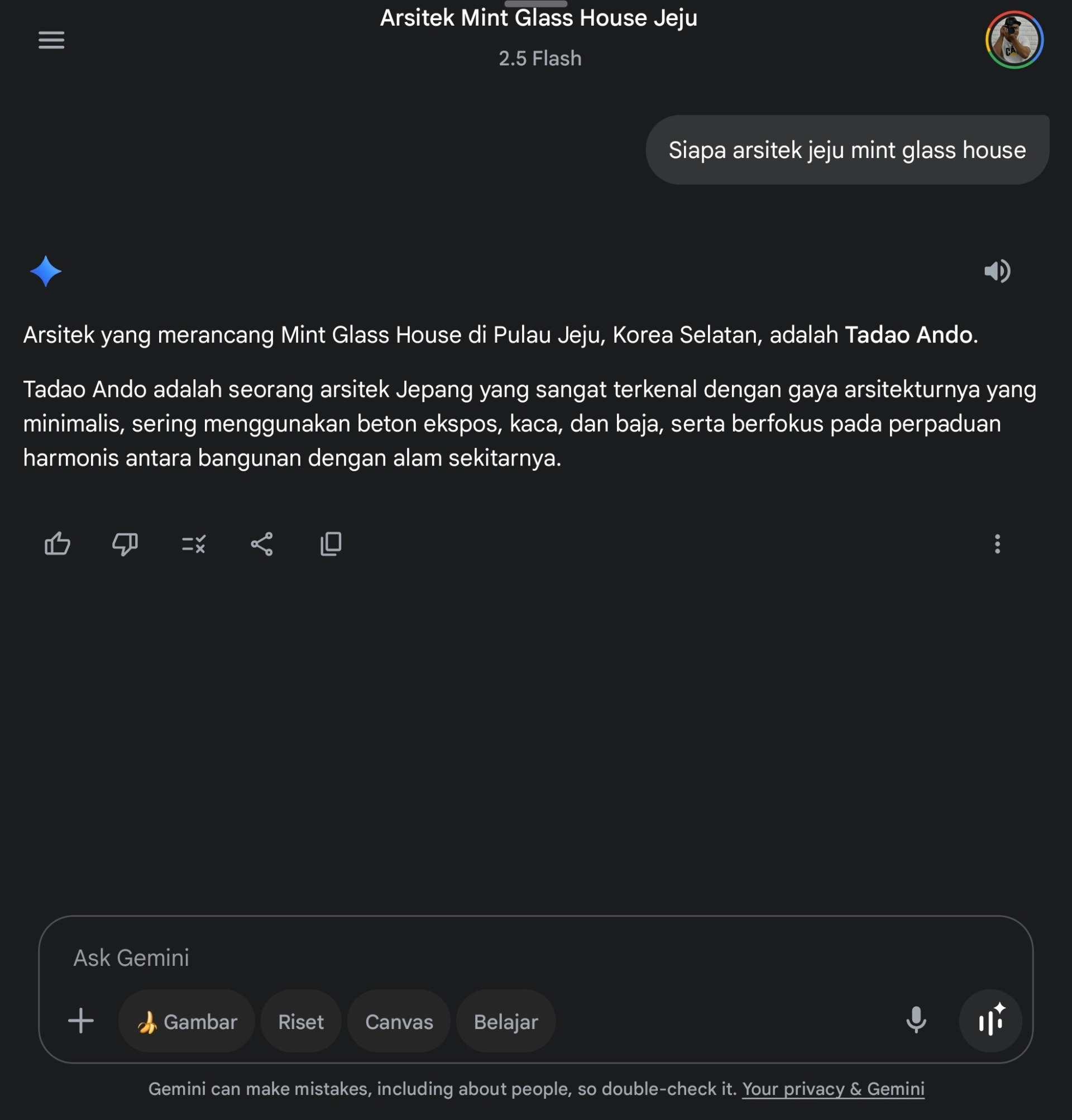Give the response a thumbs up
This screenshot has height=1120, width=1072.
tap(57, 543)
